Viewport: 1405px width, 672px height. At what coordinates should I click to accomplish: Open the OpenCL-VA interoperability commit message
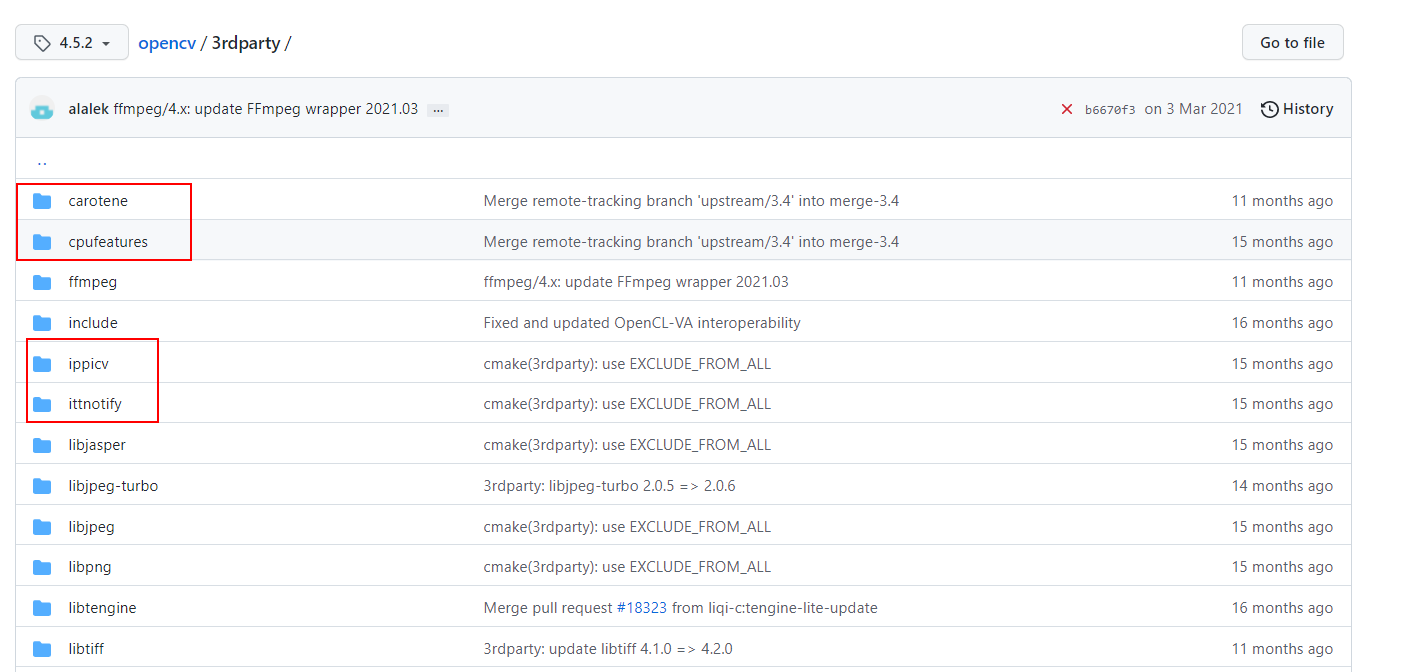click(x=642, y=323)
